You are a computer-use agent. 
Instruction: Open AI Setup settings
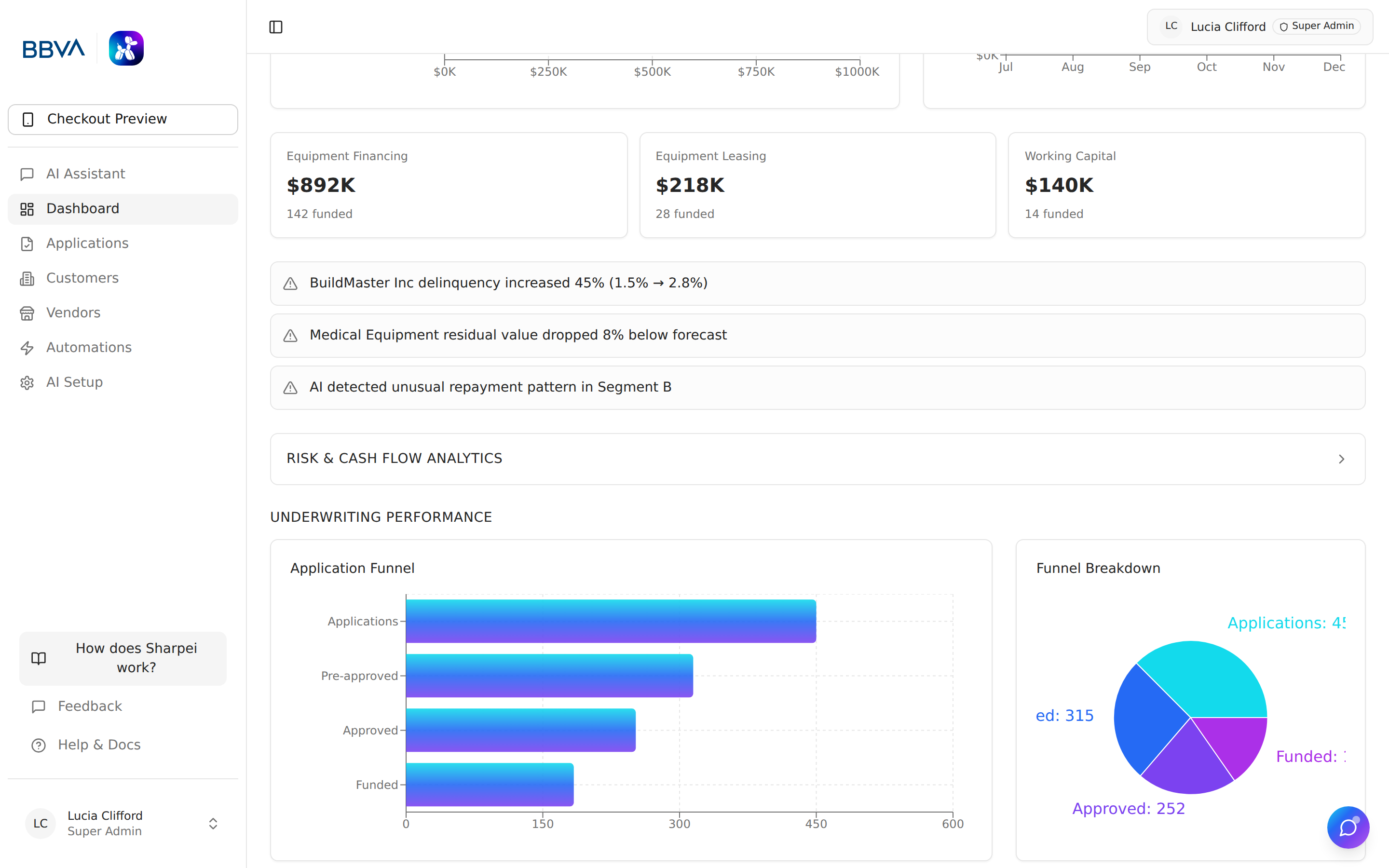click(x=75, y=382)
